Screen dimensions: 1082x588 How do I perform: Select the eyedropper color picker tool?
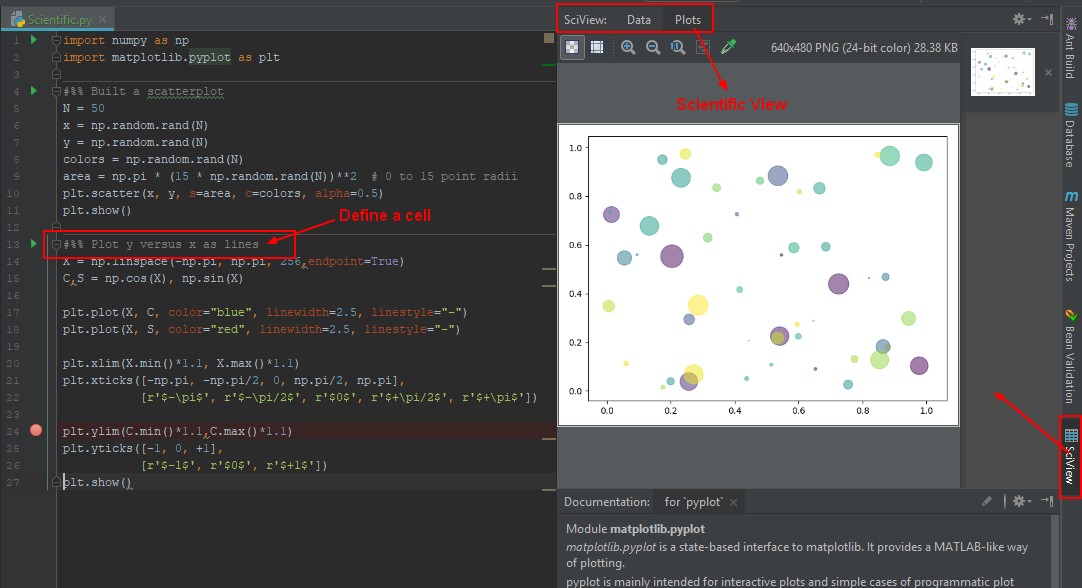(727, 45)
